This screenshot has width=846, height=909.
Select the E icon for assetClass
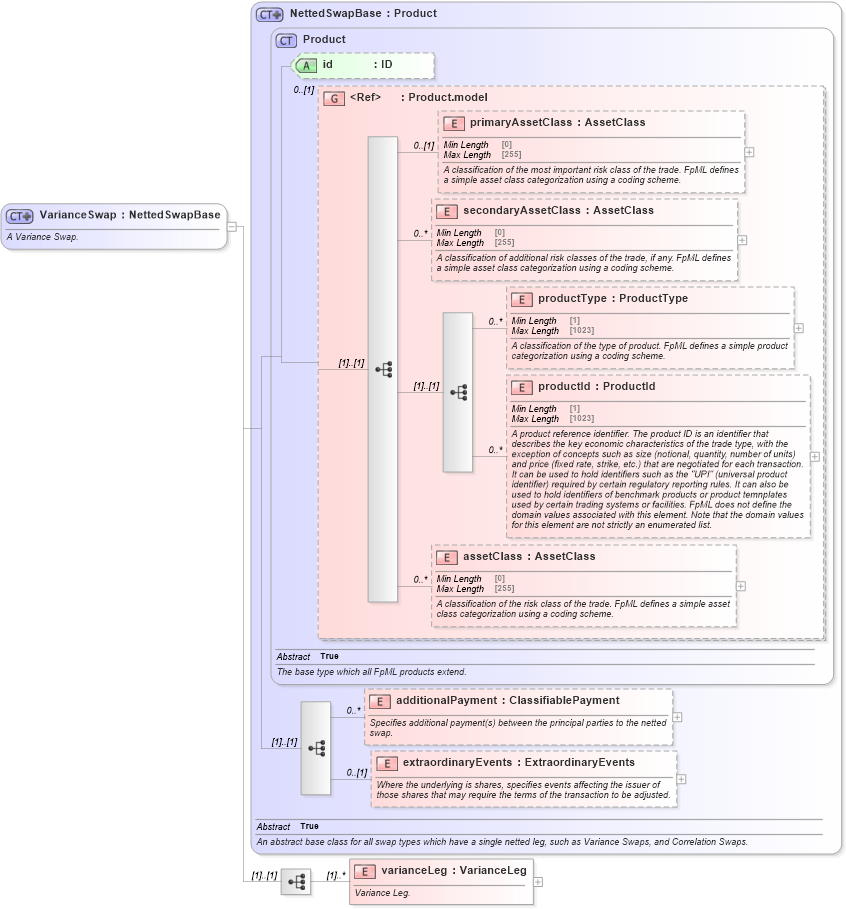point(448,557)
